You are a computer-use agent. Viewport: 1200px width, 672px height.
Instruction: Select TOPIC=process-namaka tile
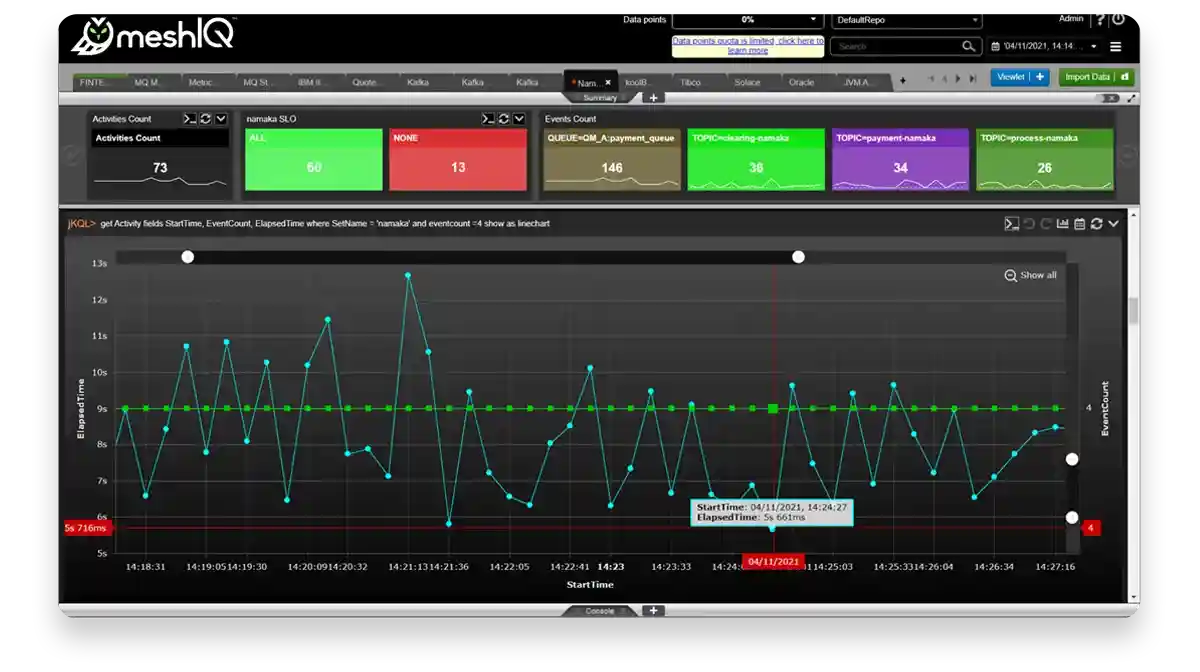[1045, 159]
